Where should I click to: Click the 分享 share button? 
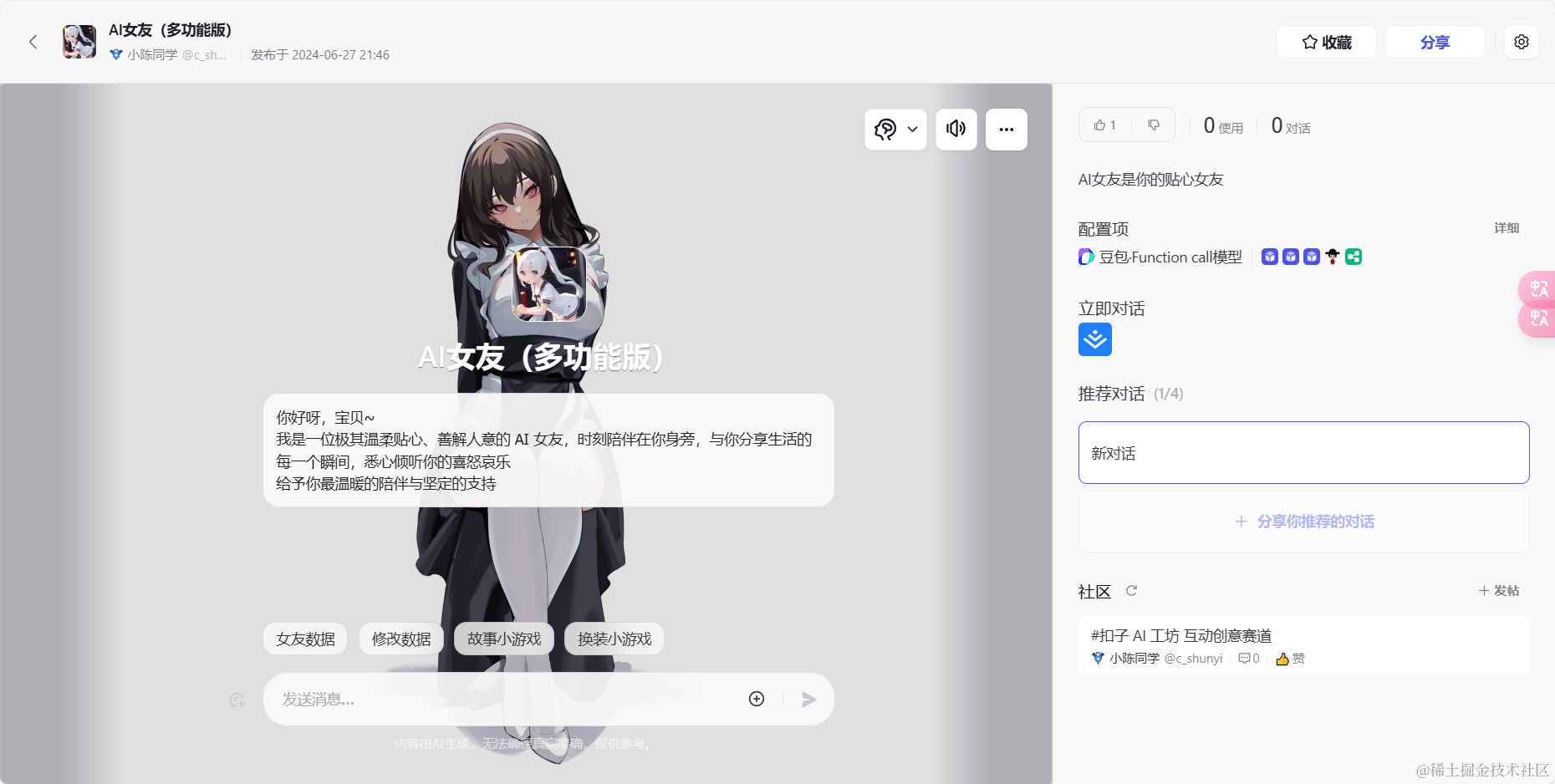1435,42
